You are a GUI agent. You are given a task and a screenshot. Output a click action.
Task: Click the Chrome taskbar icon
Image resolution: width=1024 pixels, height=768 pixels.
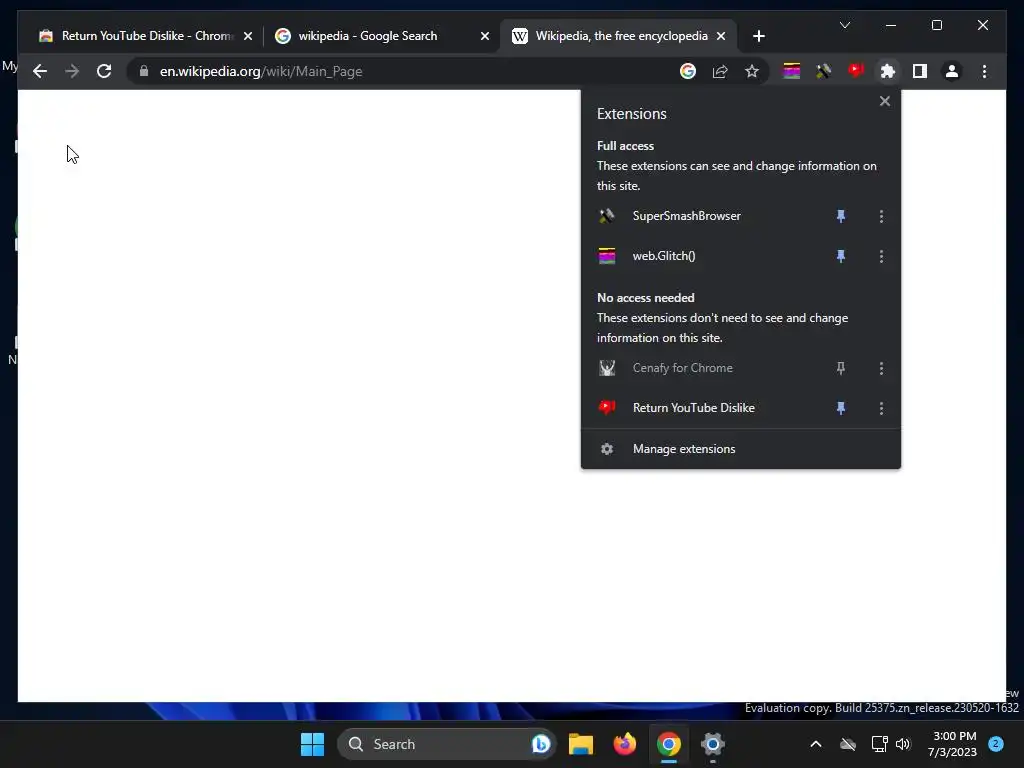coord(669,744)
